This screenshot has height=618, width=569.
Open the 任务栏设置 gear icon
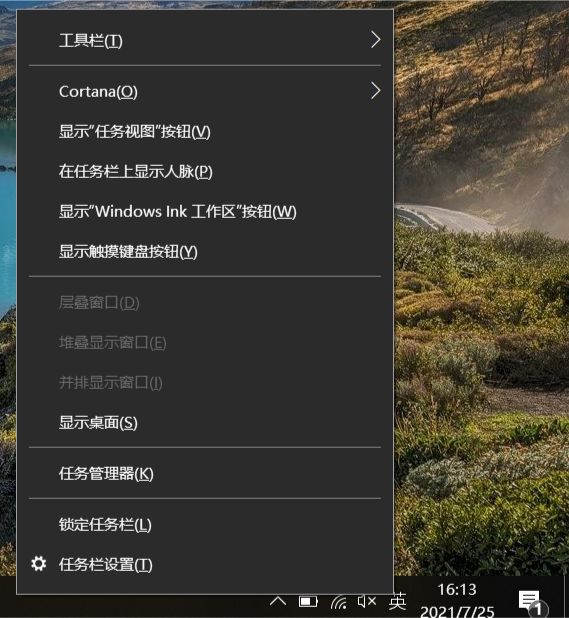(x=39, y=564)
